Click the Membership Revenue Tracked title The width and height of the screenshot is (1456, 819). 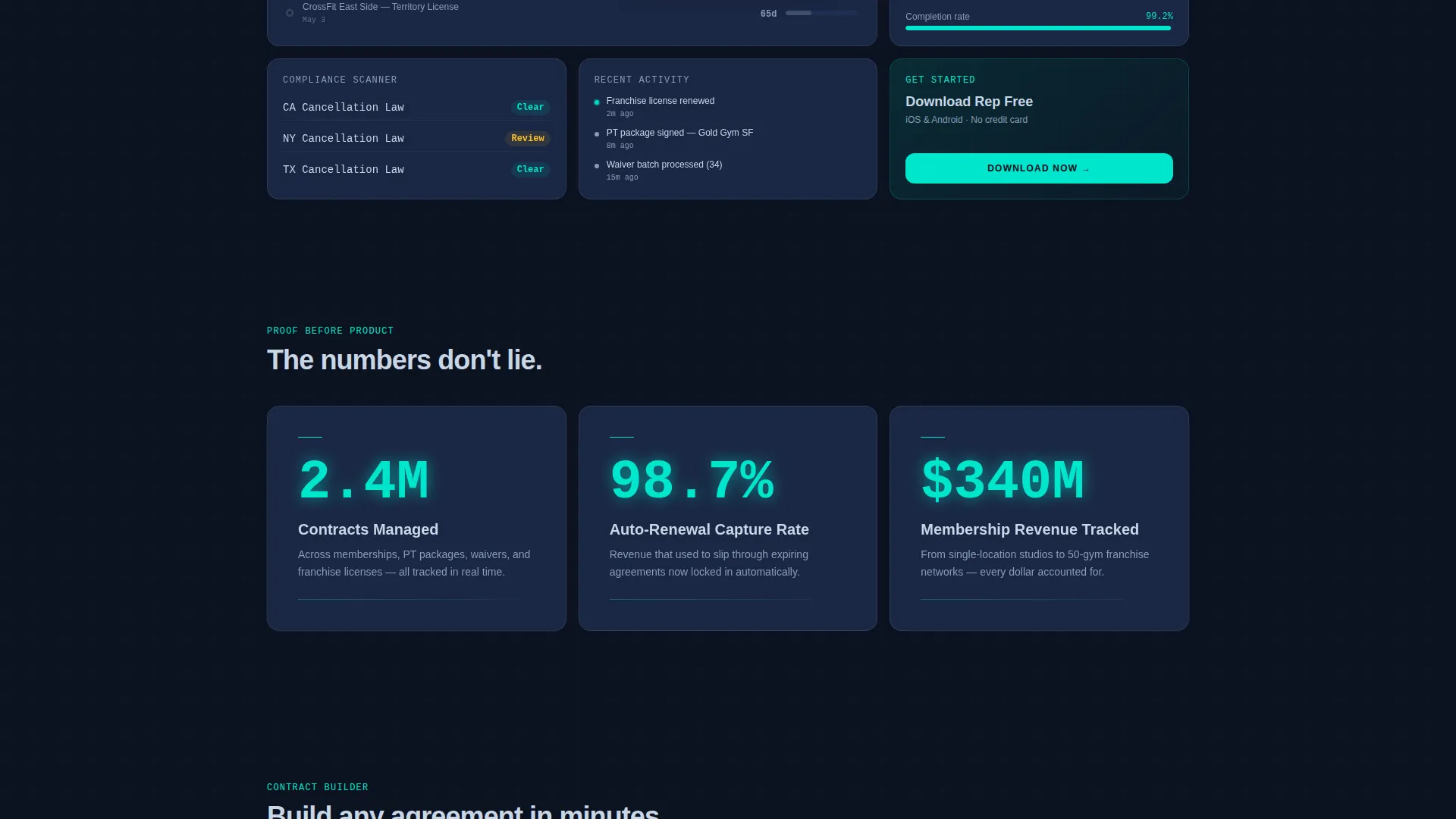pos(1030,529)
